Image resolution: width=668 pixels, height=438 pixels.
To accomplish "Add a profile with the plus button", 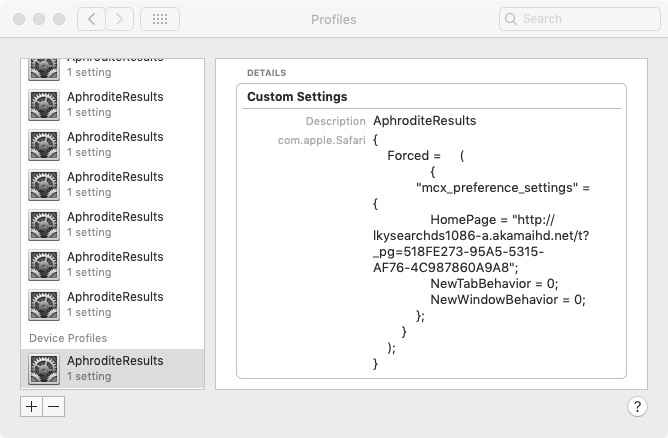I will tap(31, 406).
